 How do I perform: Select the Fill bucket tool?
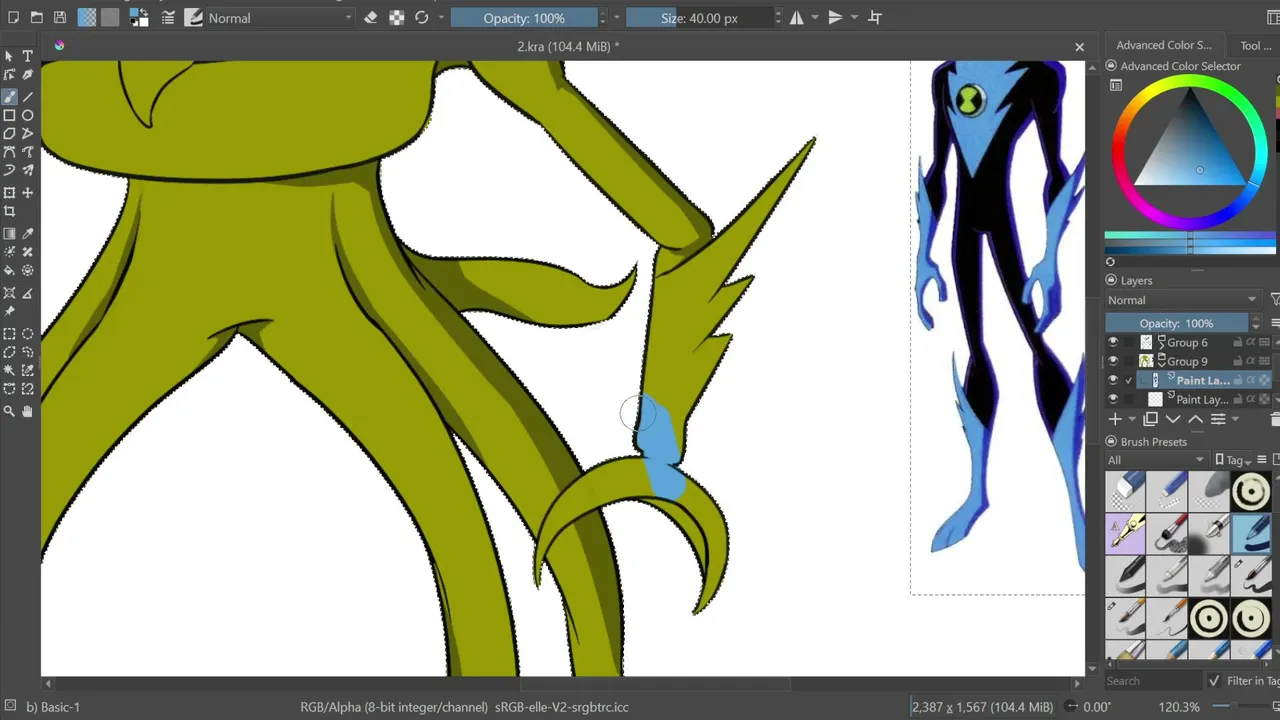[10, 271]
